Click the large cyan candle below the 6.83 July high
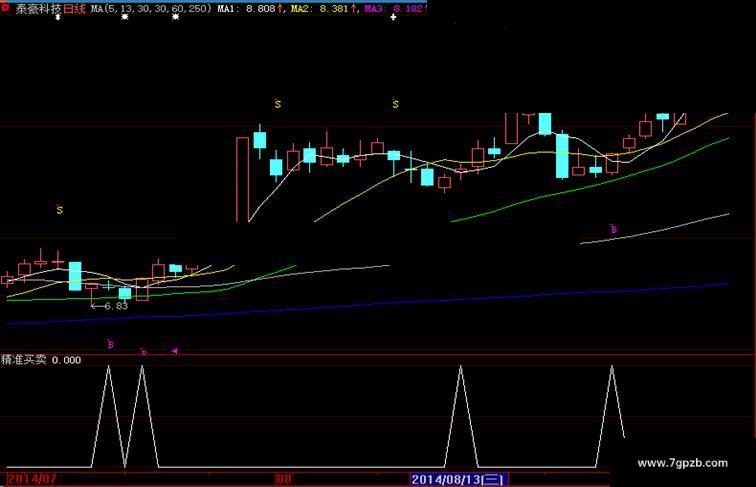 pyautogui.click(x=75, y=276)
